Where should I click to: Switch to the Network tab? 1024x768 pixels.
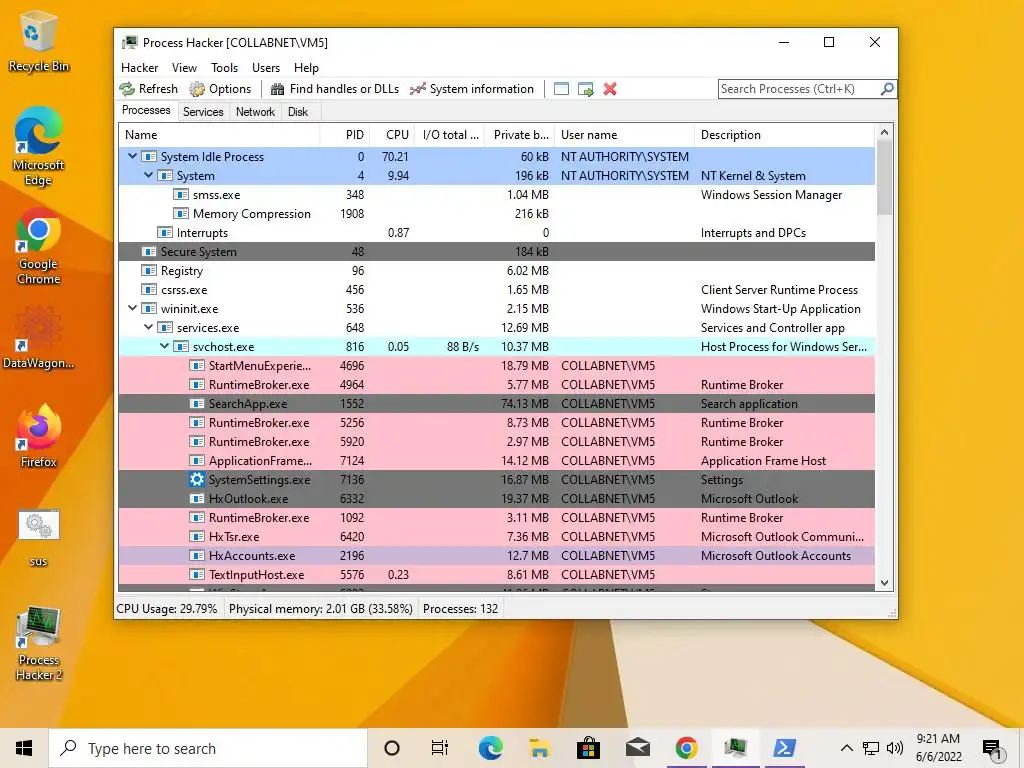255,112
